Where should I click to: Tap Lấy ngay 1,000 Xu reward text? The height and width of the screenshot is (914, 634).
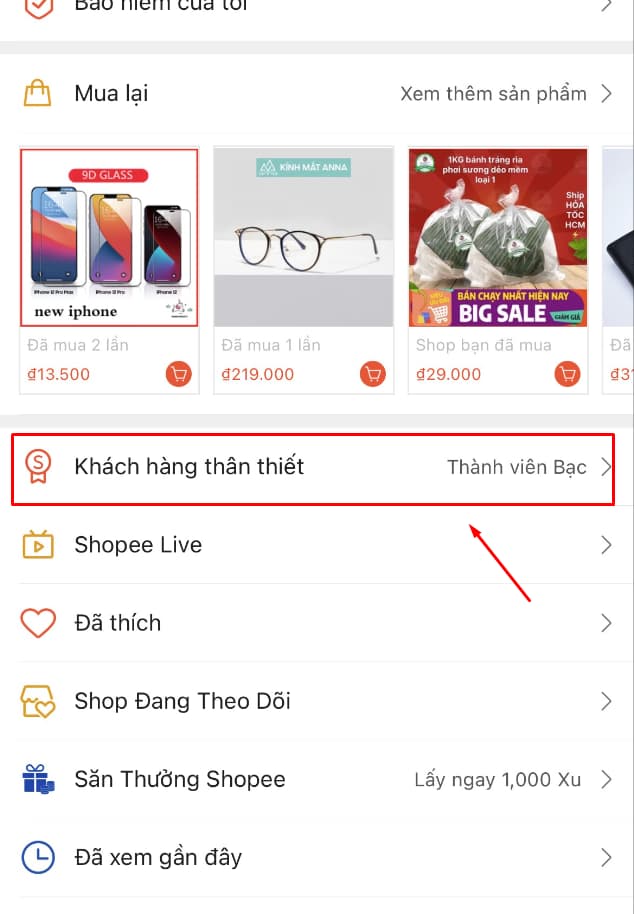pyautogui.click(x=498, y=780)
